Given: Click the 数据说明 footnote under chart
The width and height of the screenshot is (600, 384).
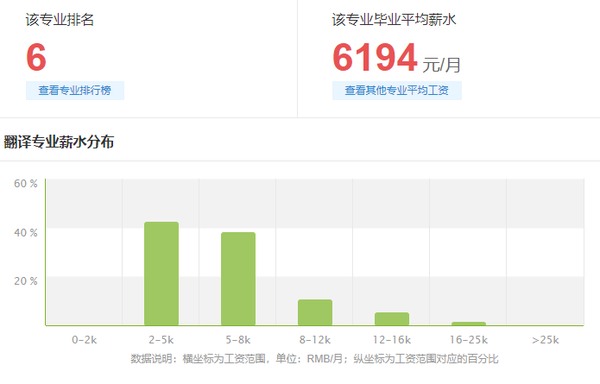Looking at the screenshot, I should pyautogui.click(x=315, y=359).
